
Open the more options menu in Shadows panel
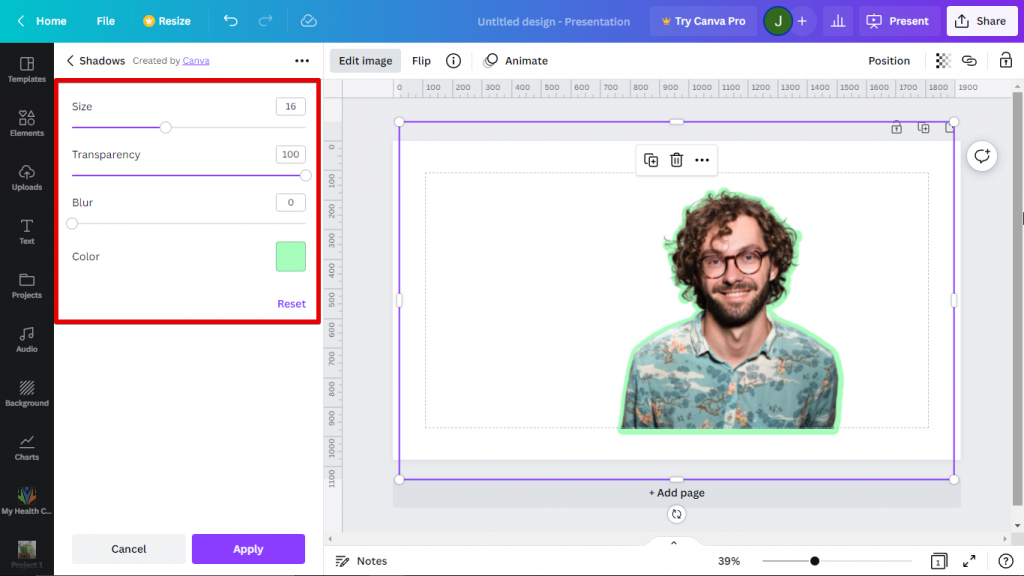(302, 60)
